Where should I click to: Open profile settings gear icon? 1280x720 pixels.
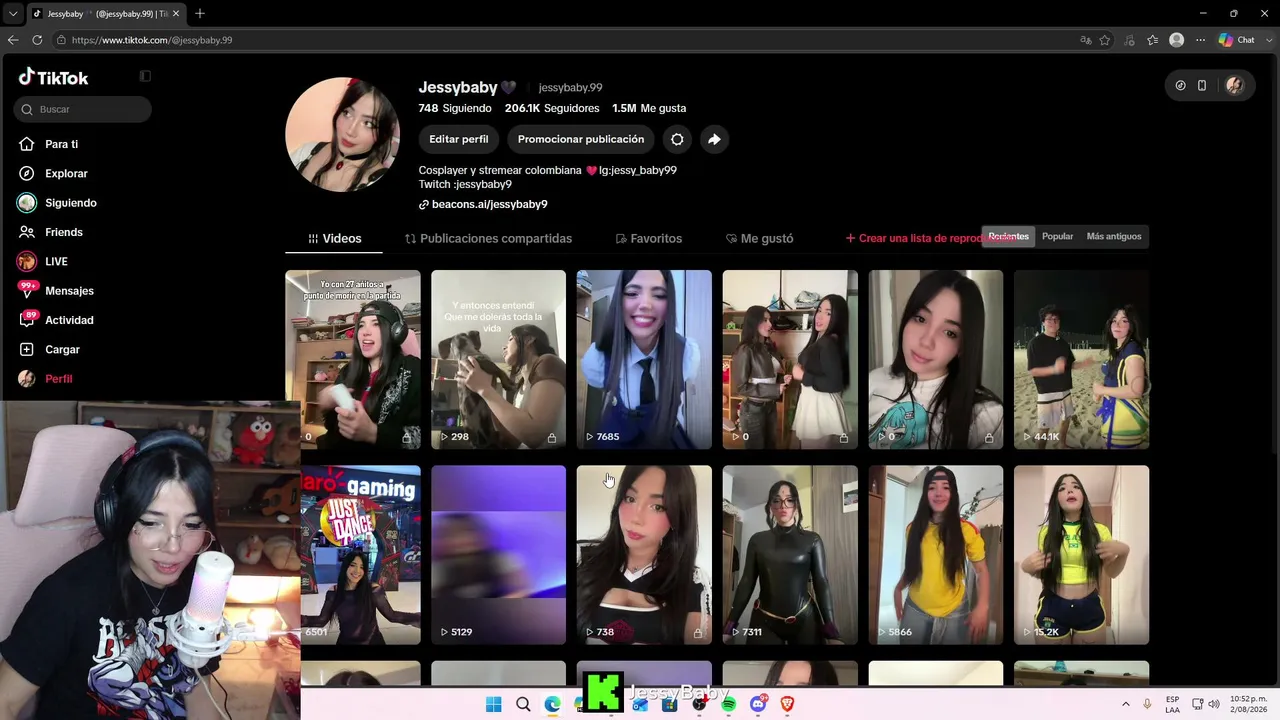point(677,139)
